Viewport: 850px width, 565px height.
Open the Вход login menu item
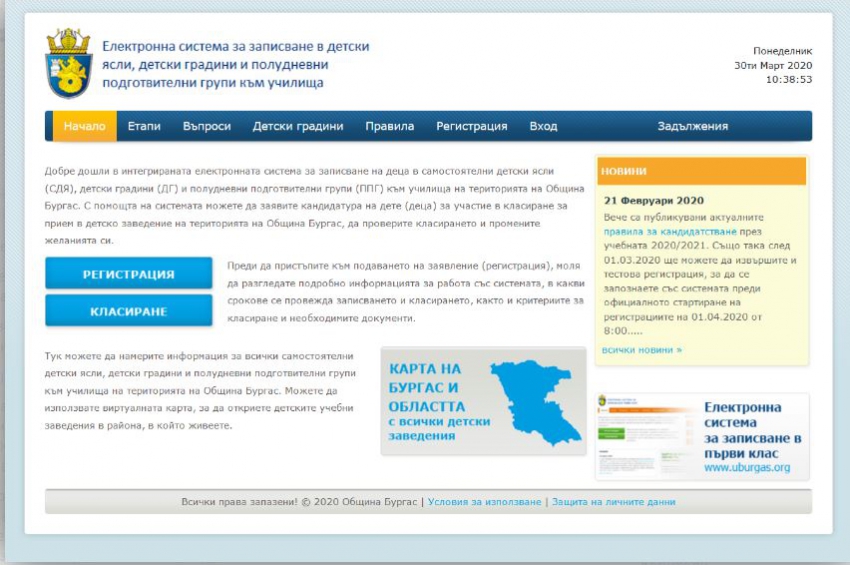543,126
